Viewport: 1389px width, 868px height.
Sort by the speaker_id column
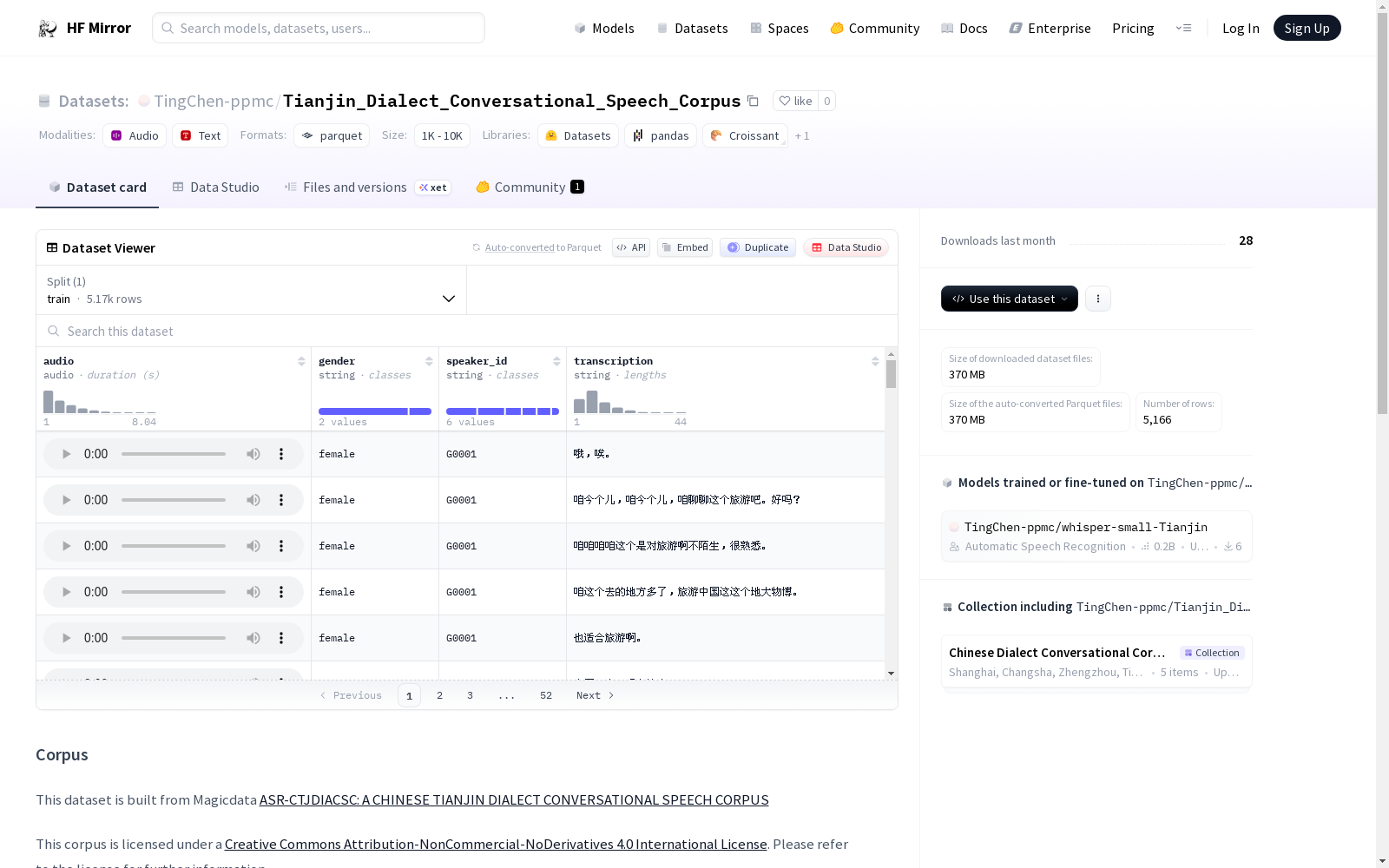[x=556, y=361]
